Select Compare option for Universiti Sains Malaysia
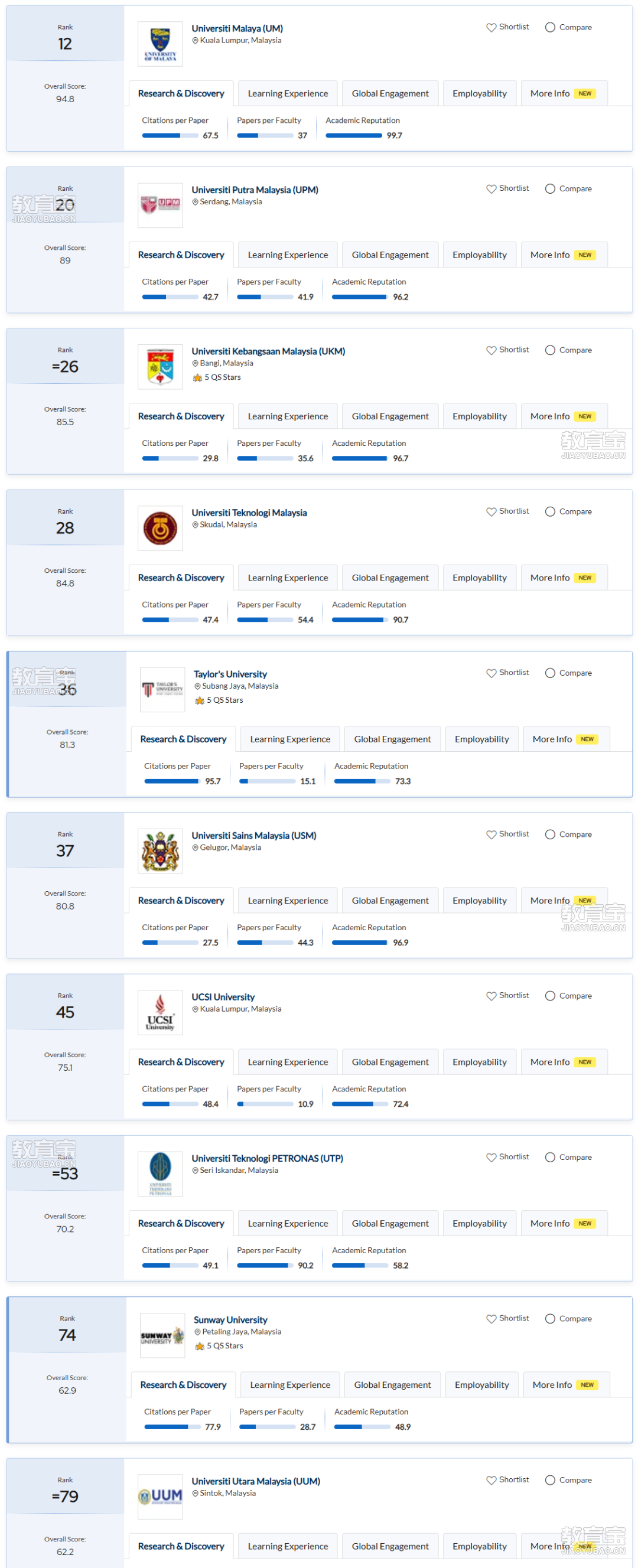638x1568 pixels. tap(568, 834)
